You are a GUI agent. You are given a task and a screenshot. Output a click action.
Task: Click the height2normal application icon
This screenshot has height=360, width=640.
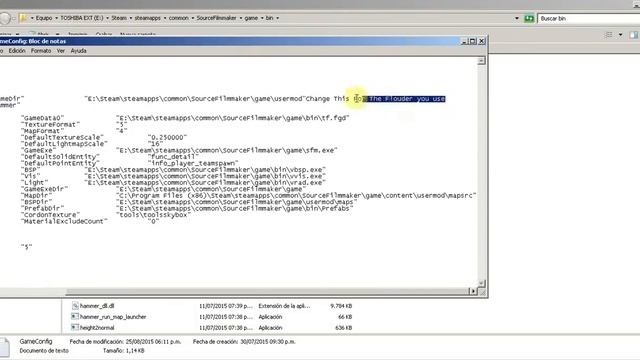[75, 327]
